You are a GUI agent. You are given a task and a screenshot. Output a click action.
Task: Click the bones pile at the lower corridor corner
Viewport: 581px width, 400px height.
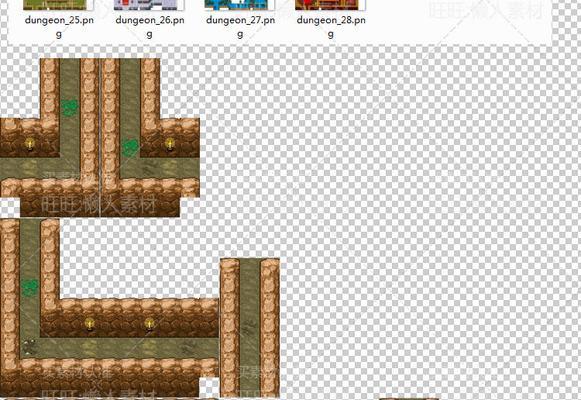tap(28, 346)
